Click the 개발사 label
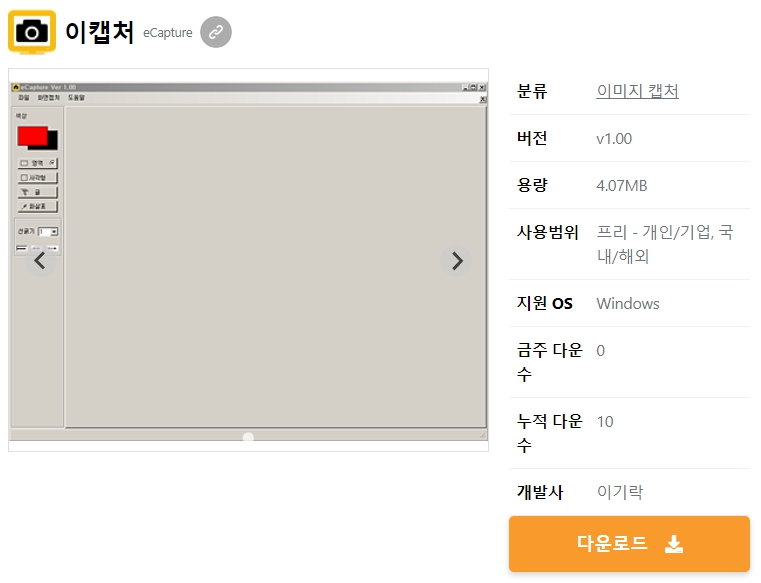Screen dimensions: 761x583 coord(540,492)
